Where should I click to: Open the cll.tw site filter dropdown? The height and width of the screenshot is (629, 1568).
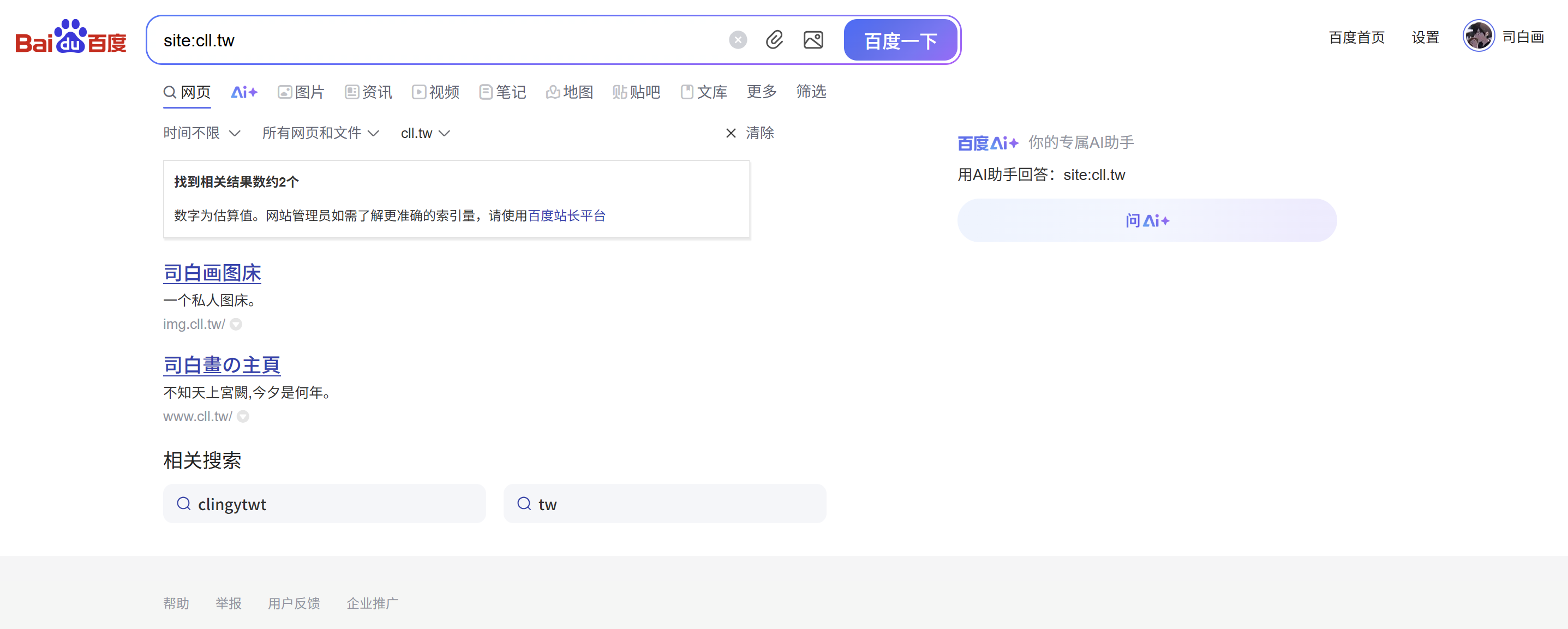pyautogui.click(x=425, y=133)
